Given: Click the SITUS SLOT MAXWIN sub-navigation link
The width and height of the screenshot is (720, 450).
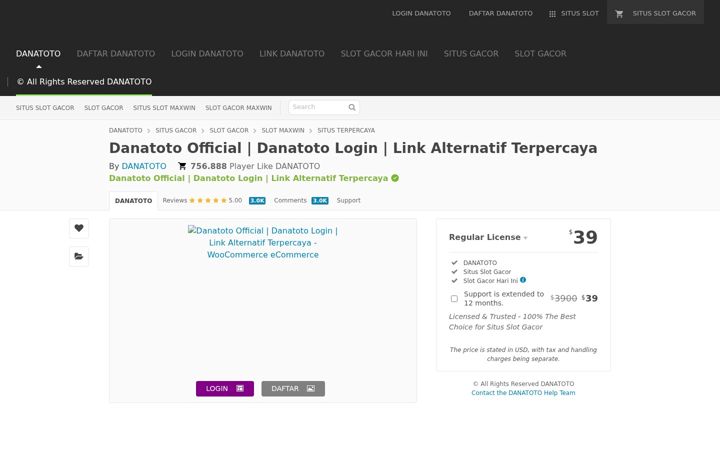Looking at the screenshot, I should coord(164,108).
